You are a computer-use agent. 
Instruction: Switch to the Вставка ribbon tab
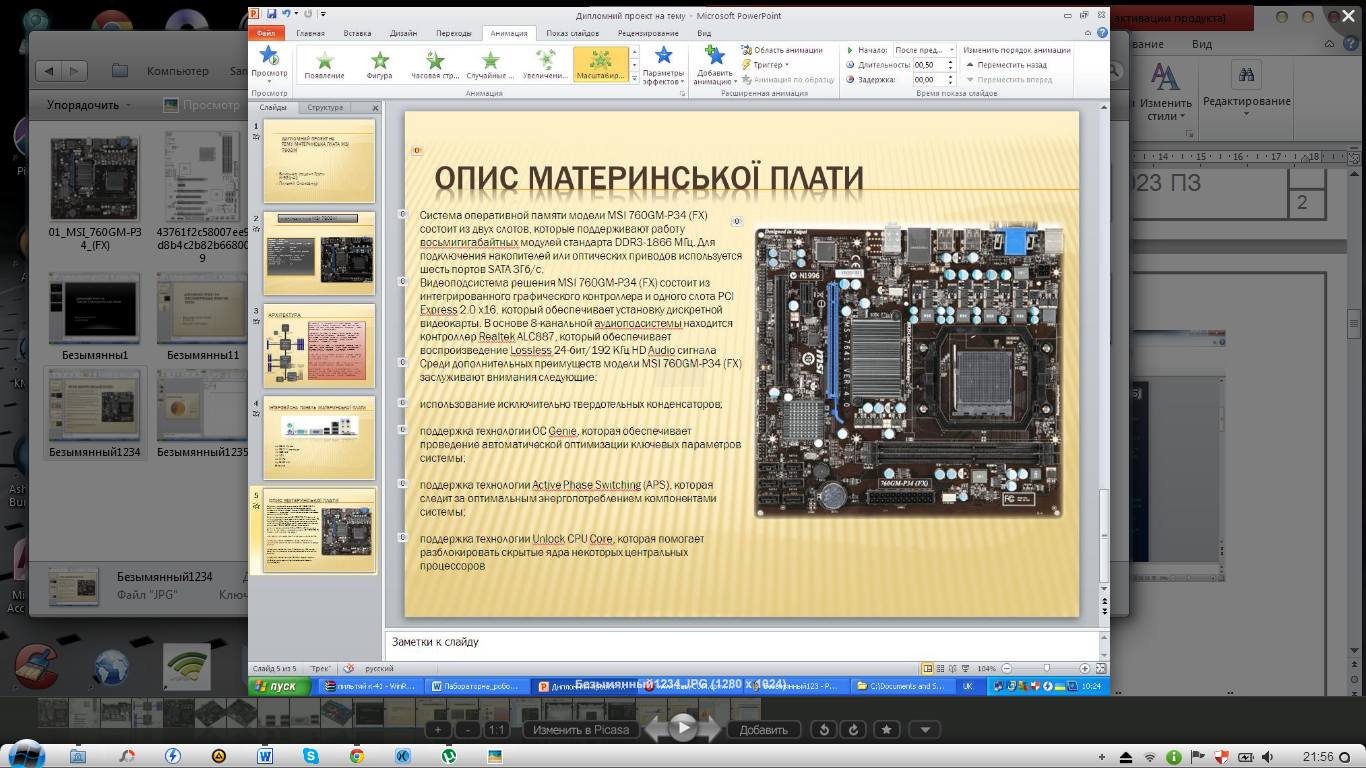357,33
